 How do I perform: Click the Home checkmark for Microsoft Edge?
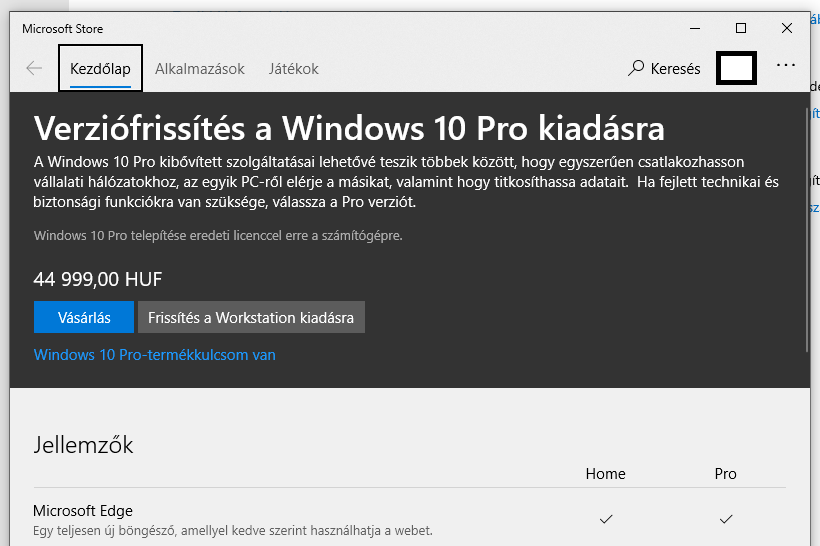[606, 519]
